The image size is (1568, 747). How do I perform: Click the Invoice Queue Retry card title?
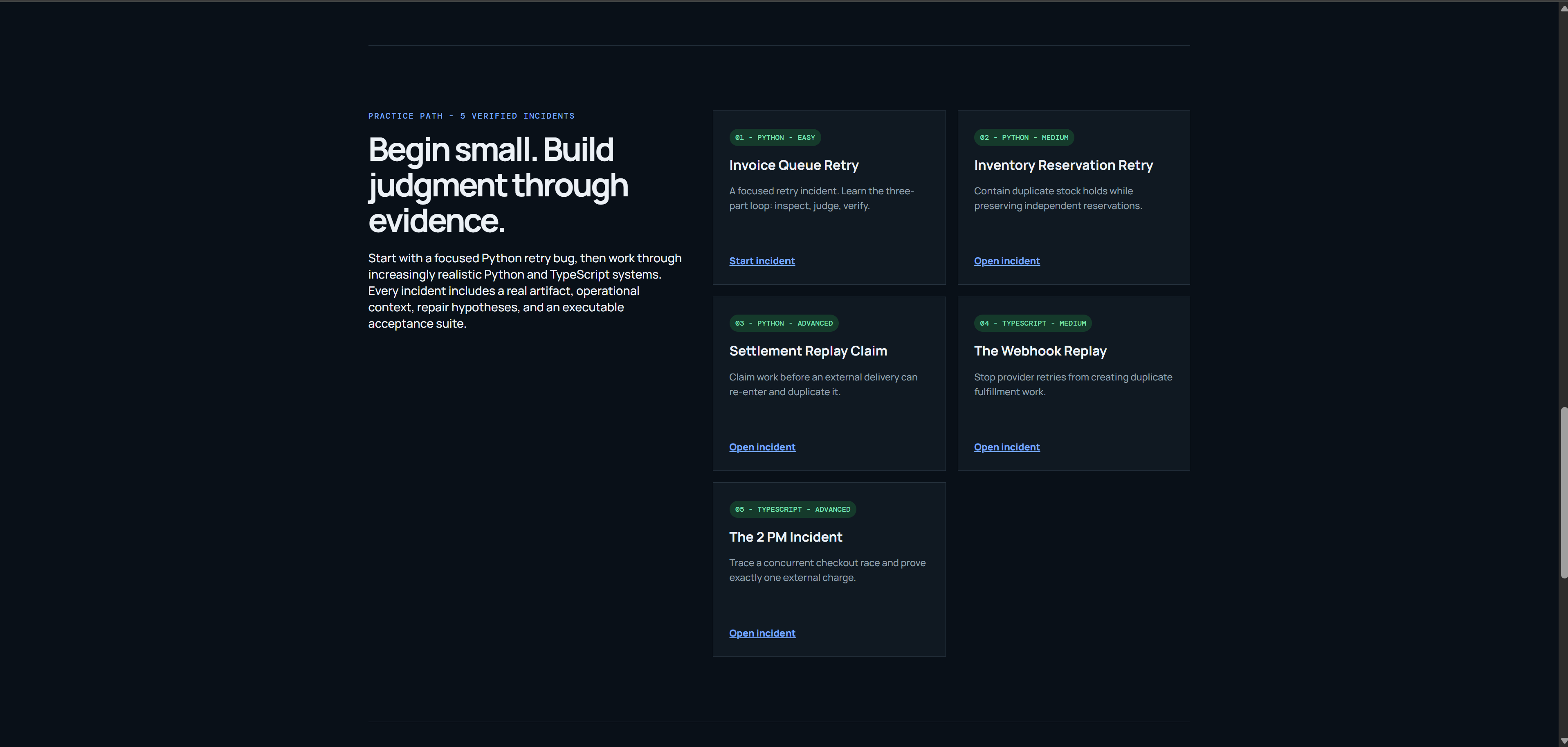[x=794, y=166]
